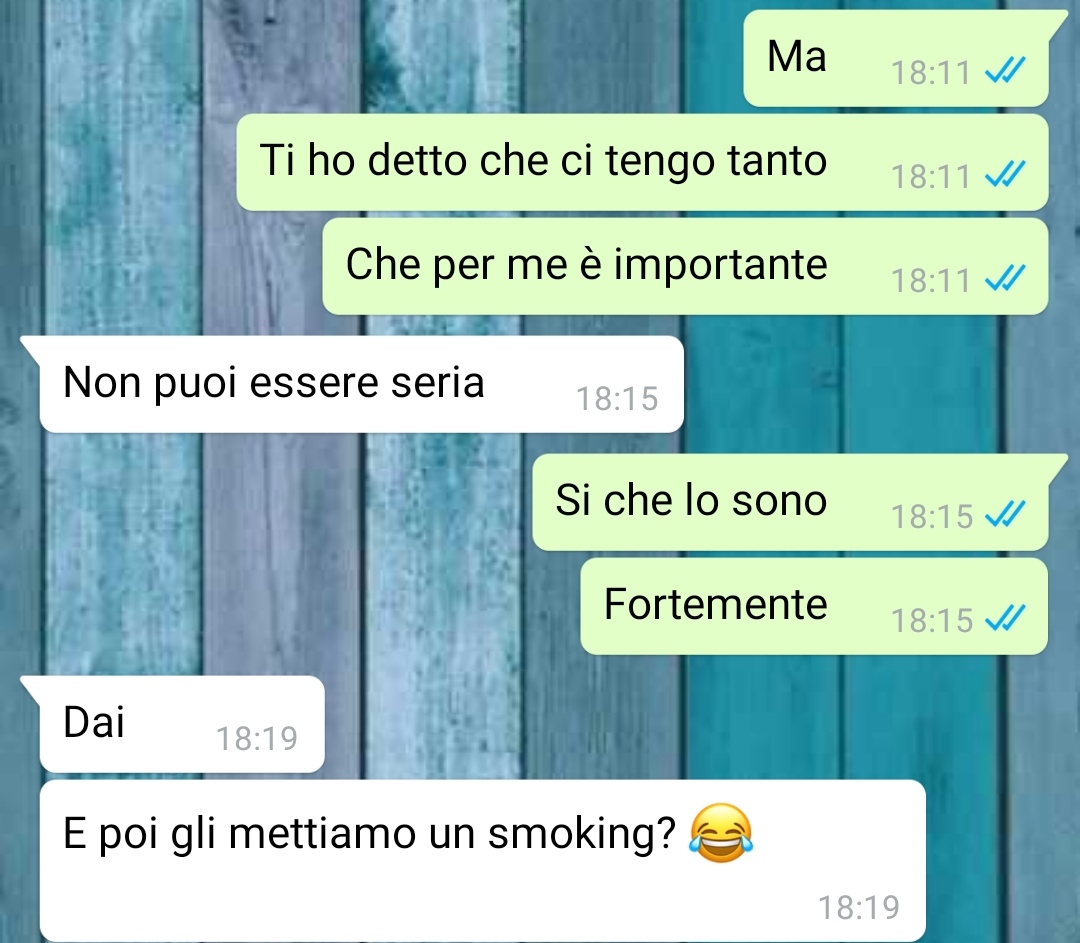Click 18:11 timestamp on the 'Ma' bubble
This screenshot has height=943, width=1080.
point(931,72)
